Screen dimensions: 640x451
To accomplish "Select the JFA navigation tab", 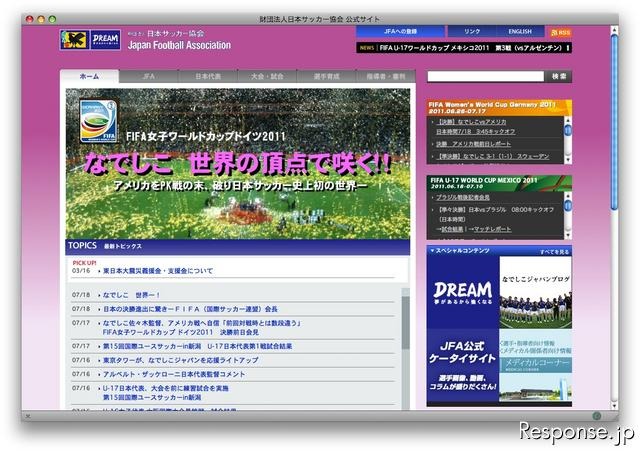I will [149, 76].
